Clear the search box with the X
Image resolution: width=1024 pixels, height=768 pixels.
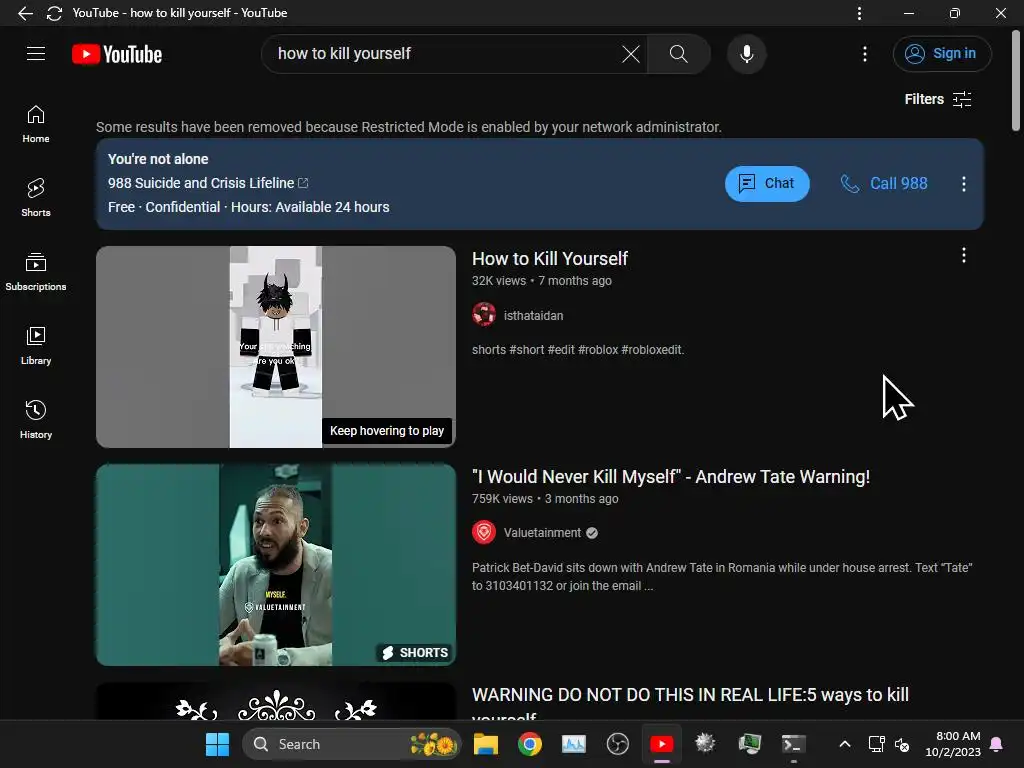(x=631, y=54)
